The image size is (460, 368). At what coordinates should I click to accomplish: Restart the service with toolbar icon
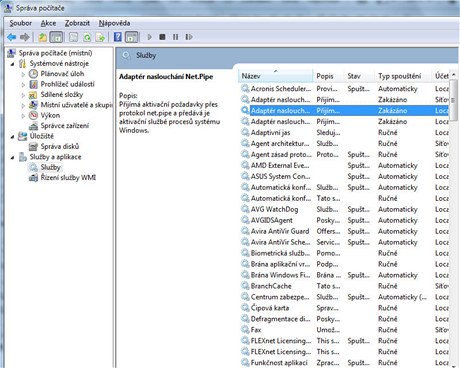(189, 37)
